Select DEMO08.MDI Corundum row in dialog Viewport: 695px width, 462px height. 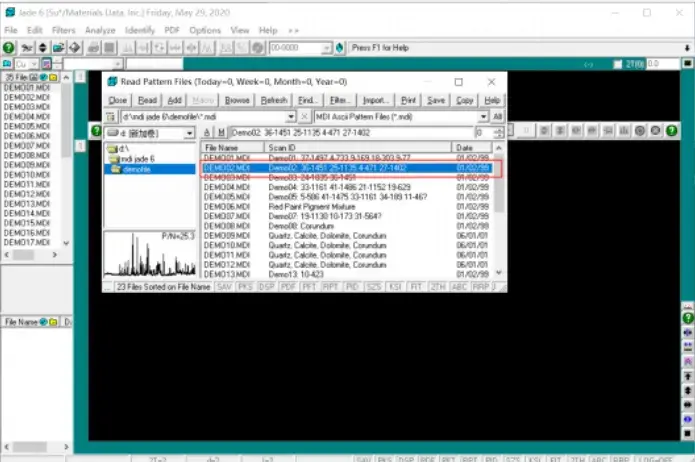pos(347,226)
